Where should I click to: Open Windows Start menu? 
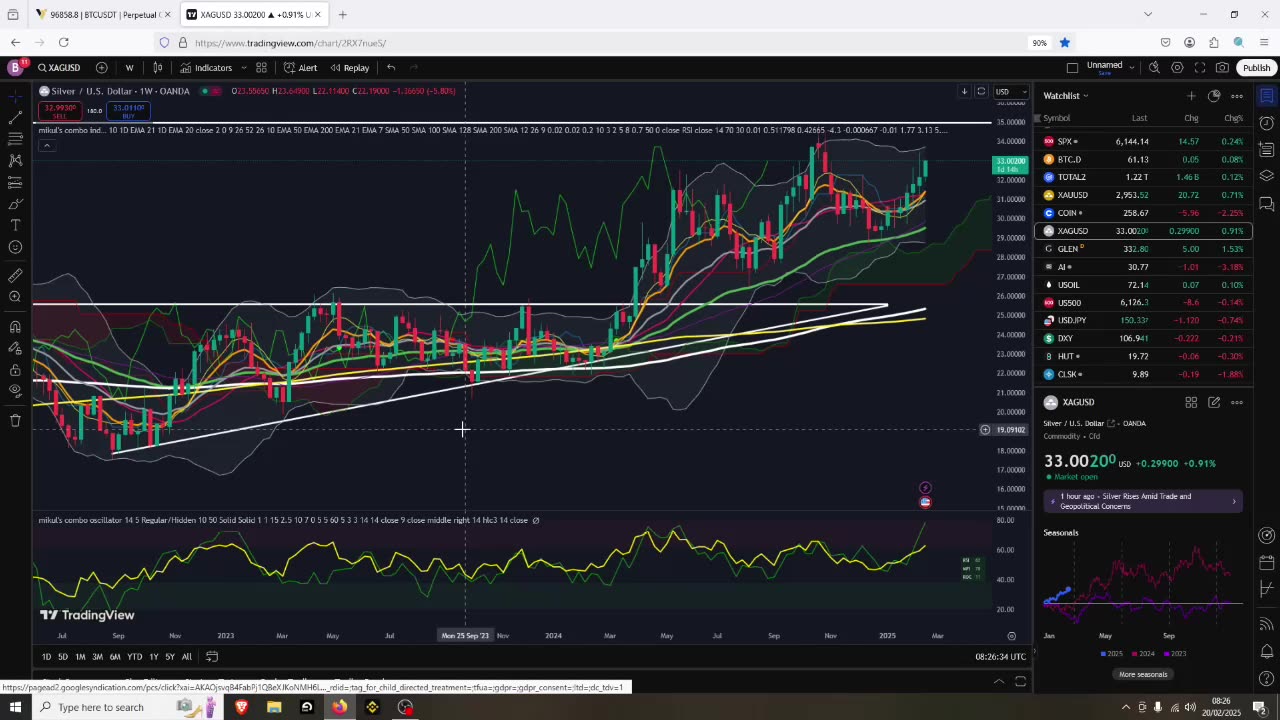click(x=15, y=707)
